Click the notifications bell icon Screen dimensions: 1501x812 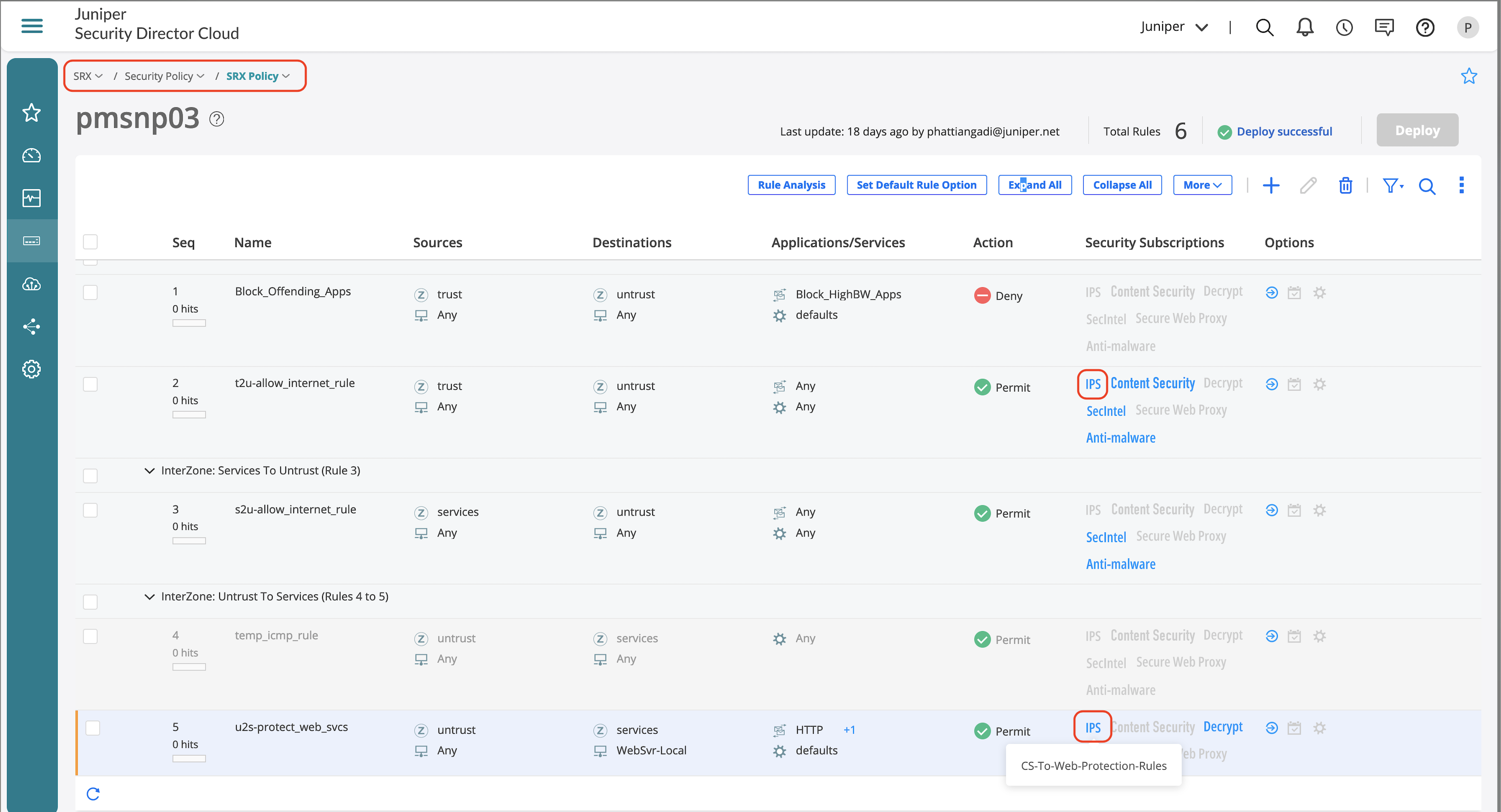tap(1305, 27)
